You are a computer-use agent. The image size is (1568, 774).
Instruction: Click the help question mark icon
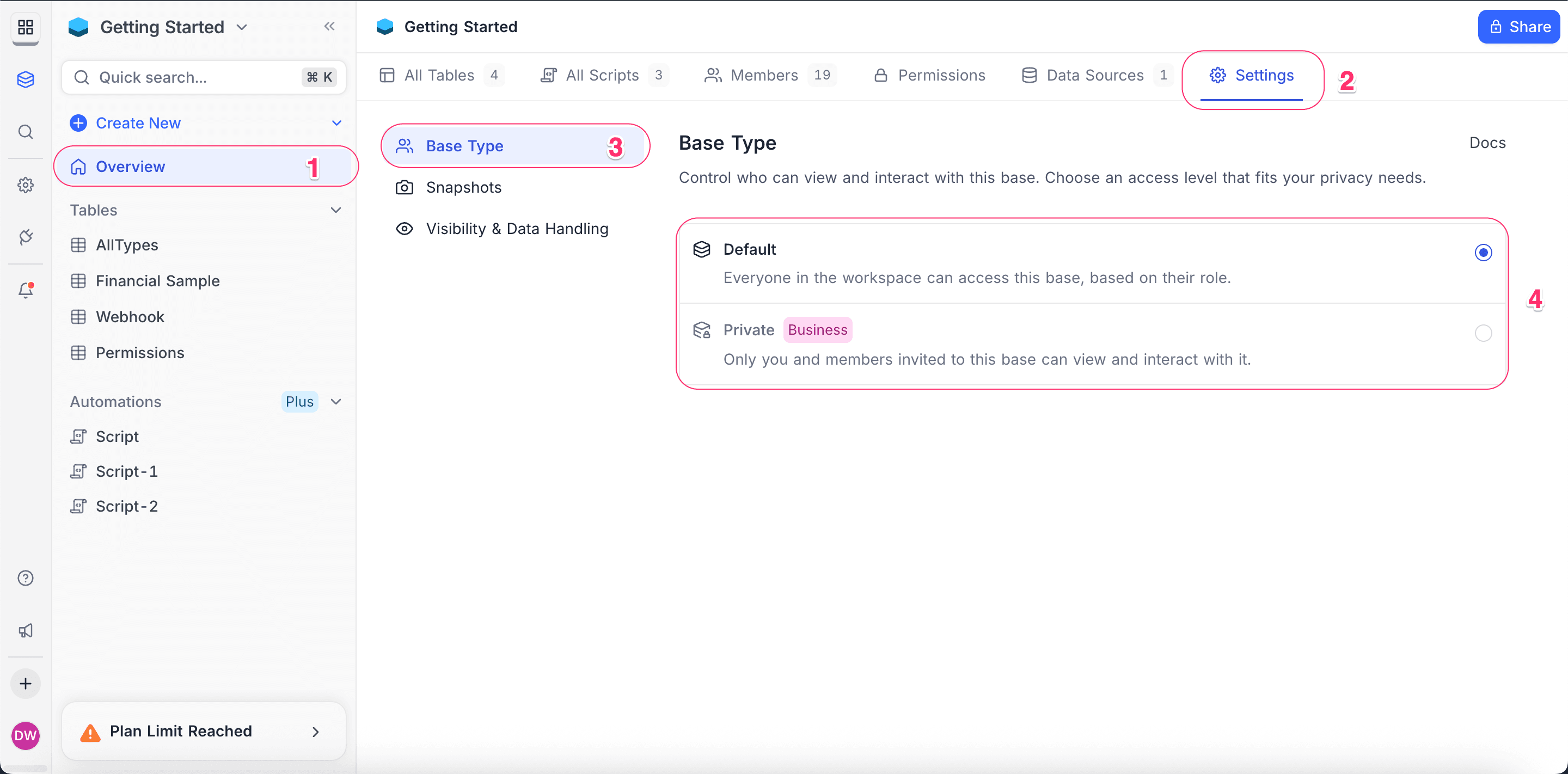click(x=26, y=578)
